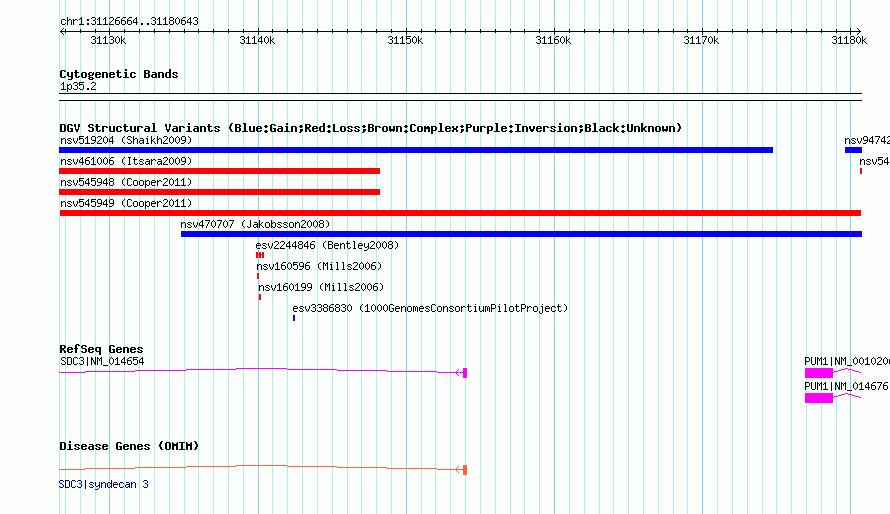This screenshot has width=890, height=514.
Task: Click the SDC3 RefSeq magenta intron line
Action: pyautogui.click(x=260, y=370)
